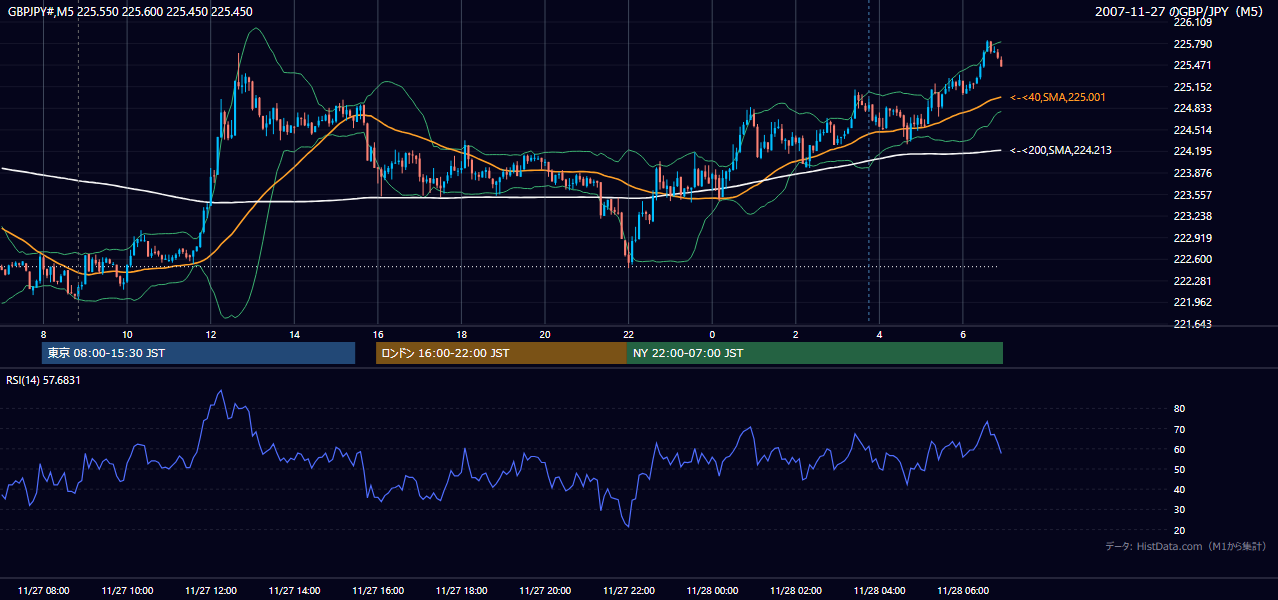Click price axis value 223.557
The width and height of the screenshot is (1278, 600).
point(1192,195)
